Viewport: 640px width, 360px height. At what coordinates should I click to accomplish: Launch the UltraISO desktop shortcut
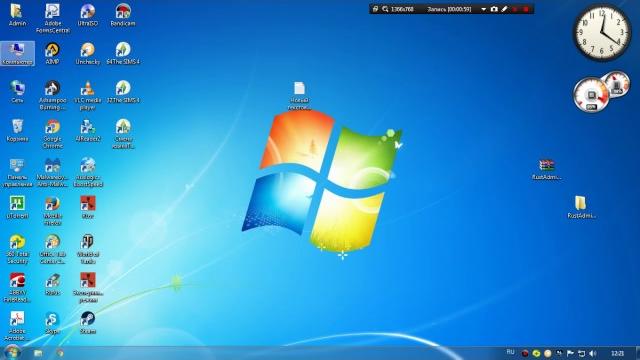87,15
